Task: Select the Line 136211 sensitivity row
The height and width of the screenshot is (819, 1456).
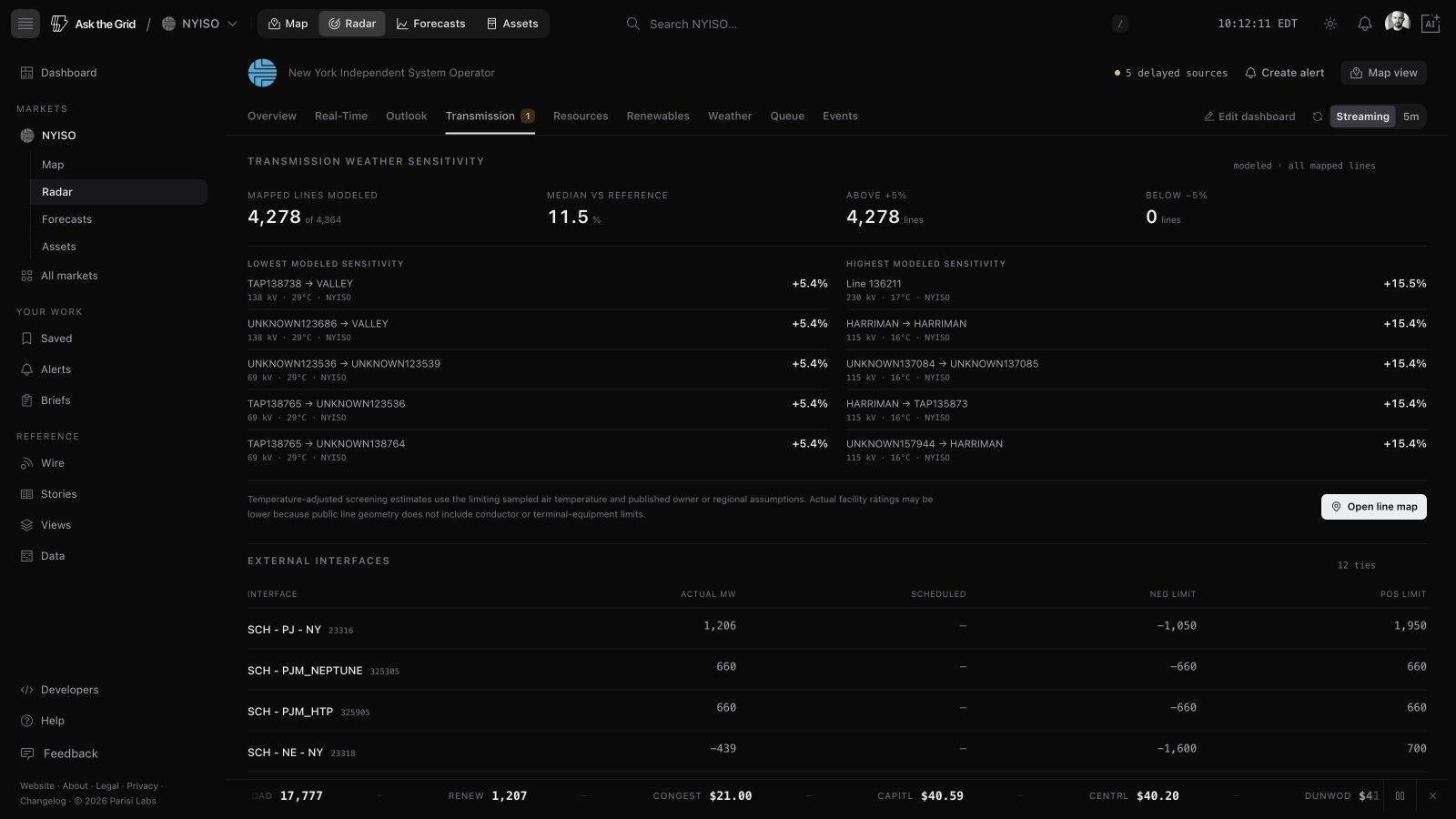Action: [1137, 290]
